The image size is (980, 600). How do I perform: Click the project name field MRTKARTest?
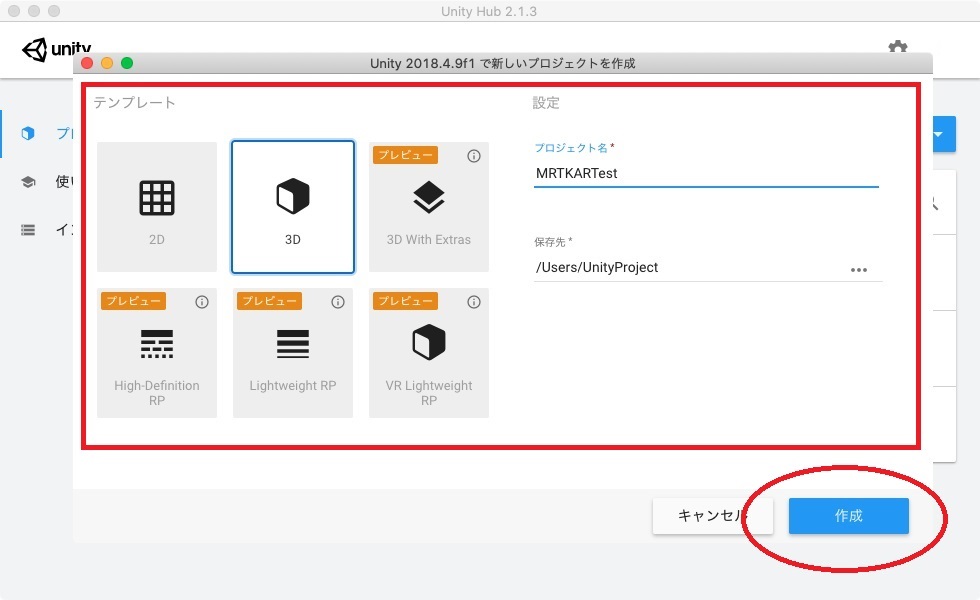706,174
